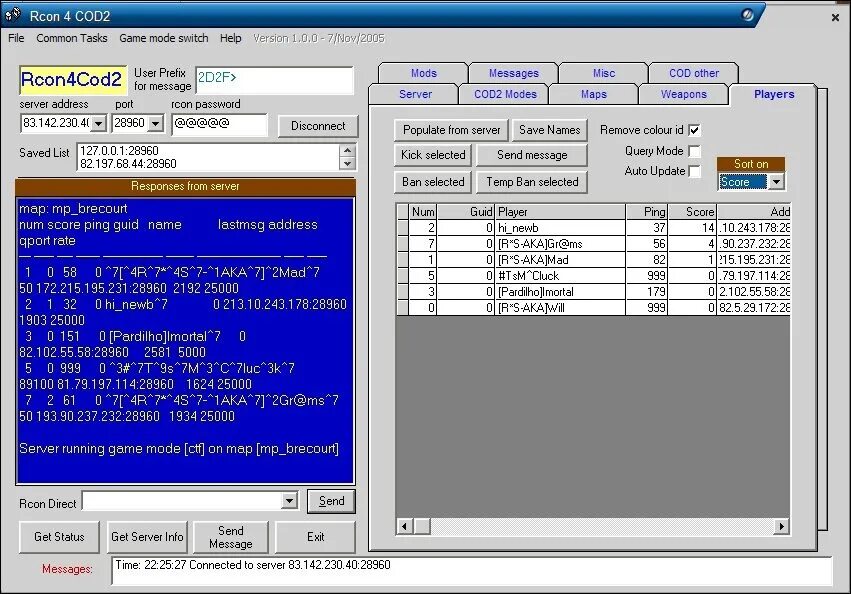Open the Help menu
Viewport: 851px width, 594px height.
point(231,38)
